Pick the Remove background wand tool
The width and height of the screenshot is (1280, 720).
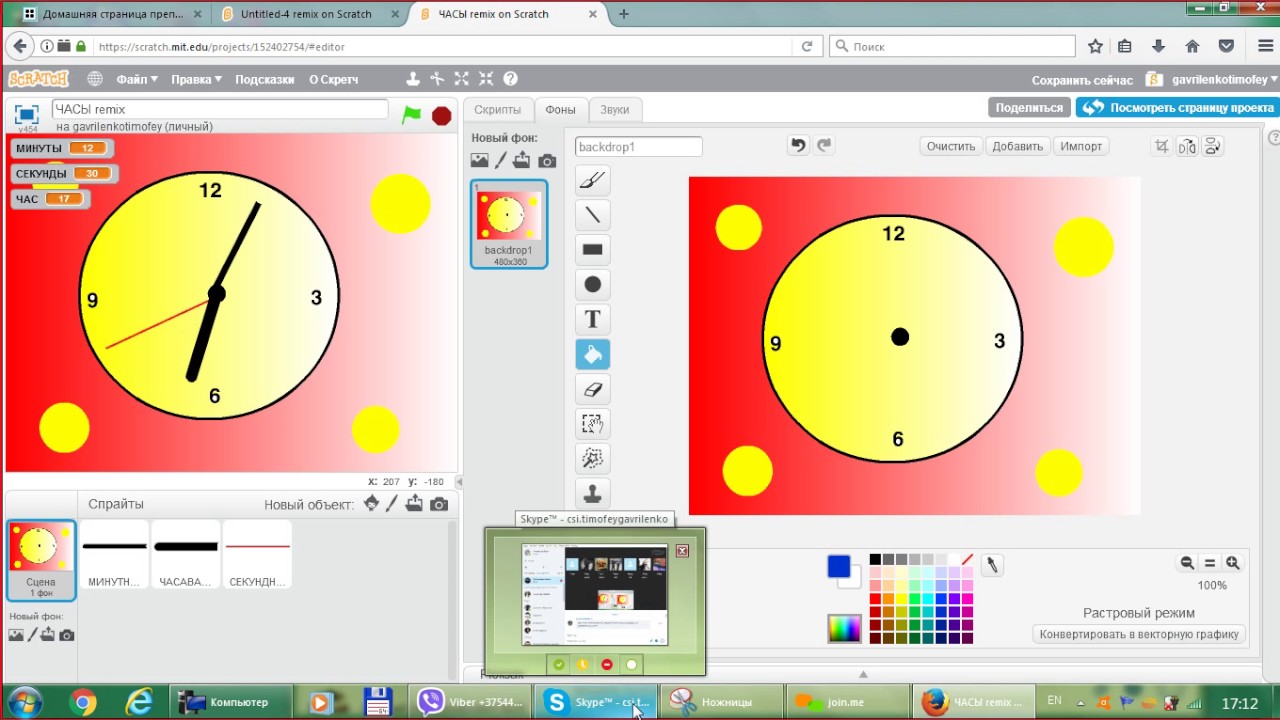pyautogui.click(x=593, y=459)
